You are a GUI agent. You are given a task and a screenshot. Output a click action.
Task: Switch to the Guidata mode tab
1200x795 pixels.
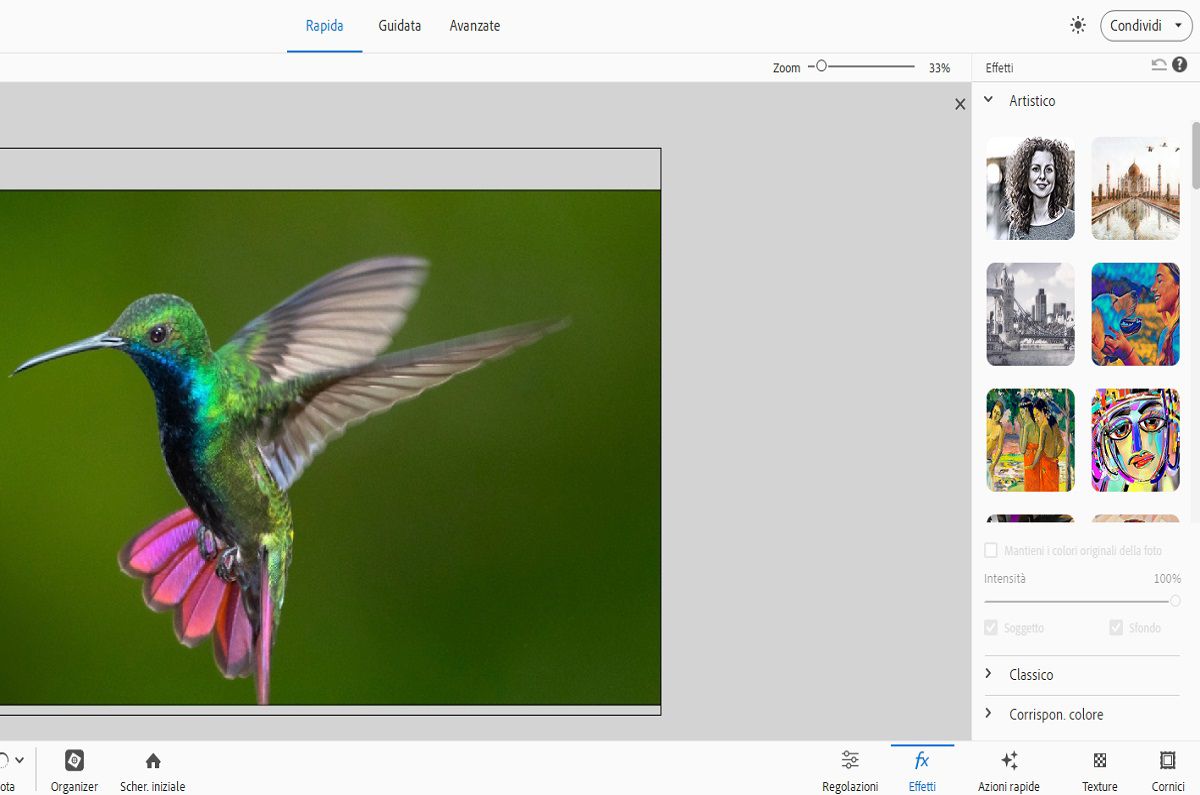click(399, 26)
